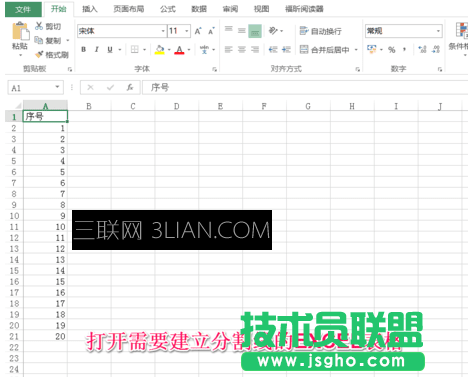Image resolution: width=468 pixels, height=377 pixels.
Task: Click increase indent icon
Action: click(x=286, y=50)
